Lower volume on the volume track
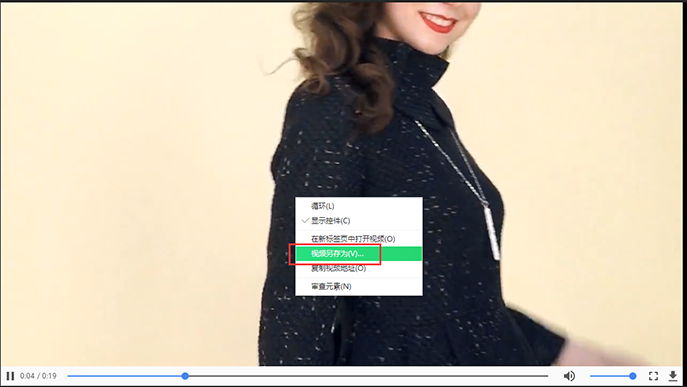Image resolution: width=687 pixels, height=387 pixels. tap(609, 376)
